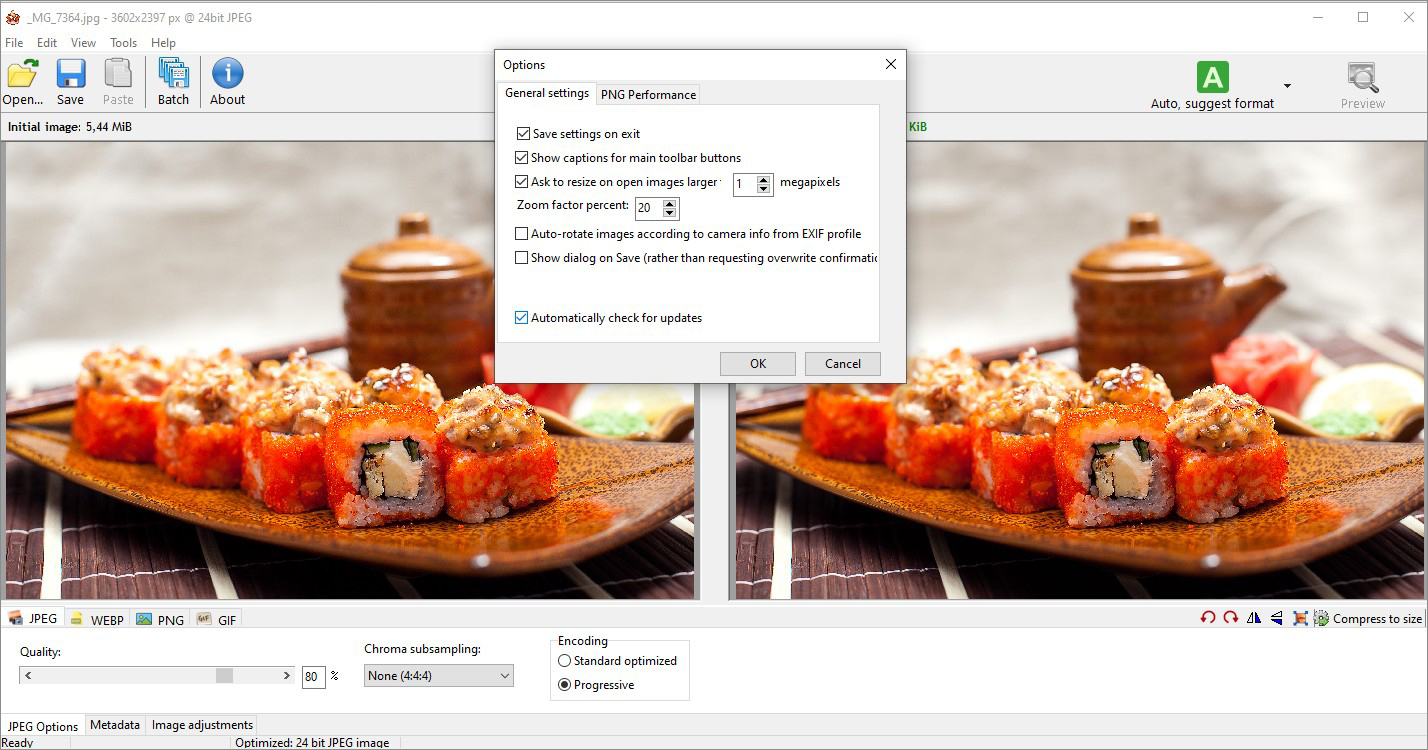Uncheck Save settings on exit
Viewport: 1428px width, 750px height.
[523, 133]
